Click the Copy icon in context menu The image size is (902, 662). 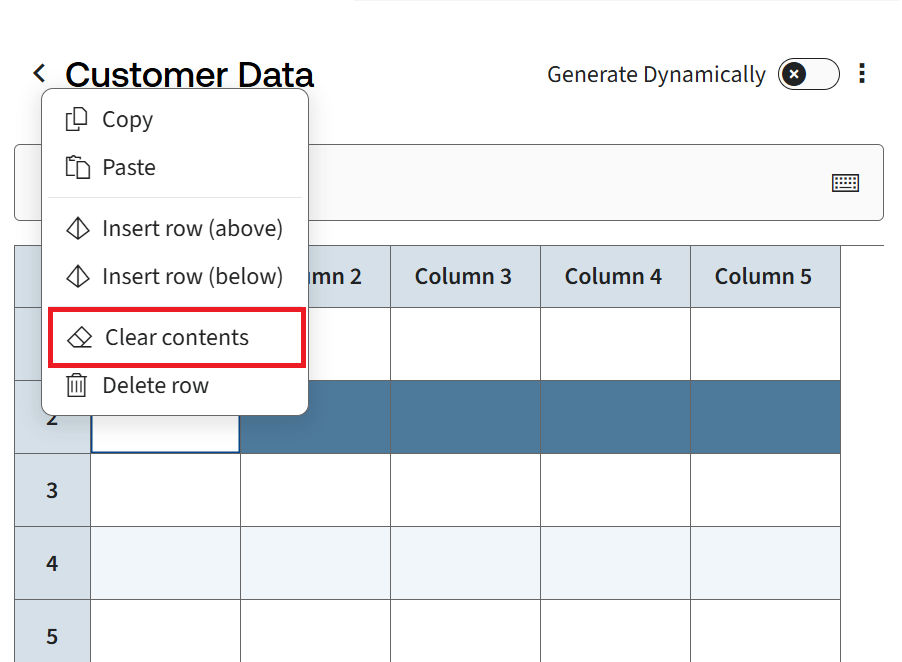coord(77,120)
